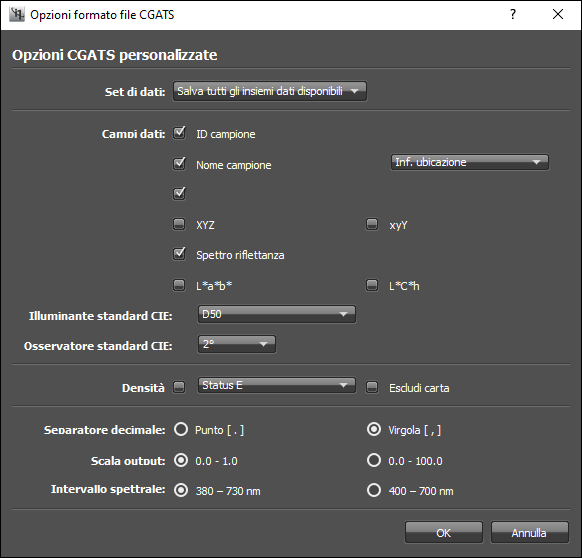
Task: Click the Separatore decimale label
Action: 104,430
